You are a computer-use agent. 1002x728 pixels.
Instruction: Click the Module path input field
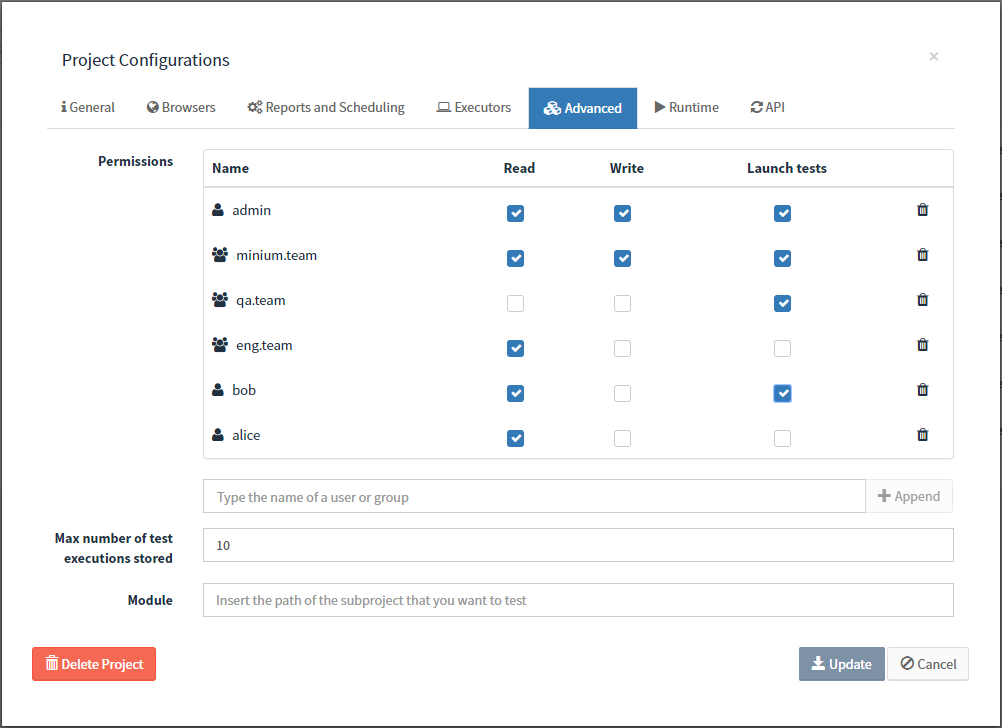pos(578,600)
